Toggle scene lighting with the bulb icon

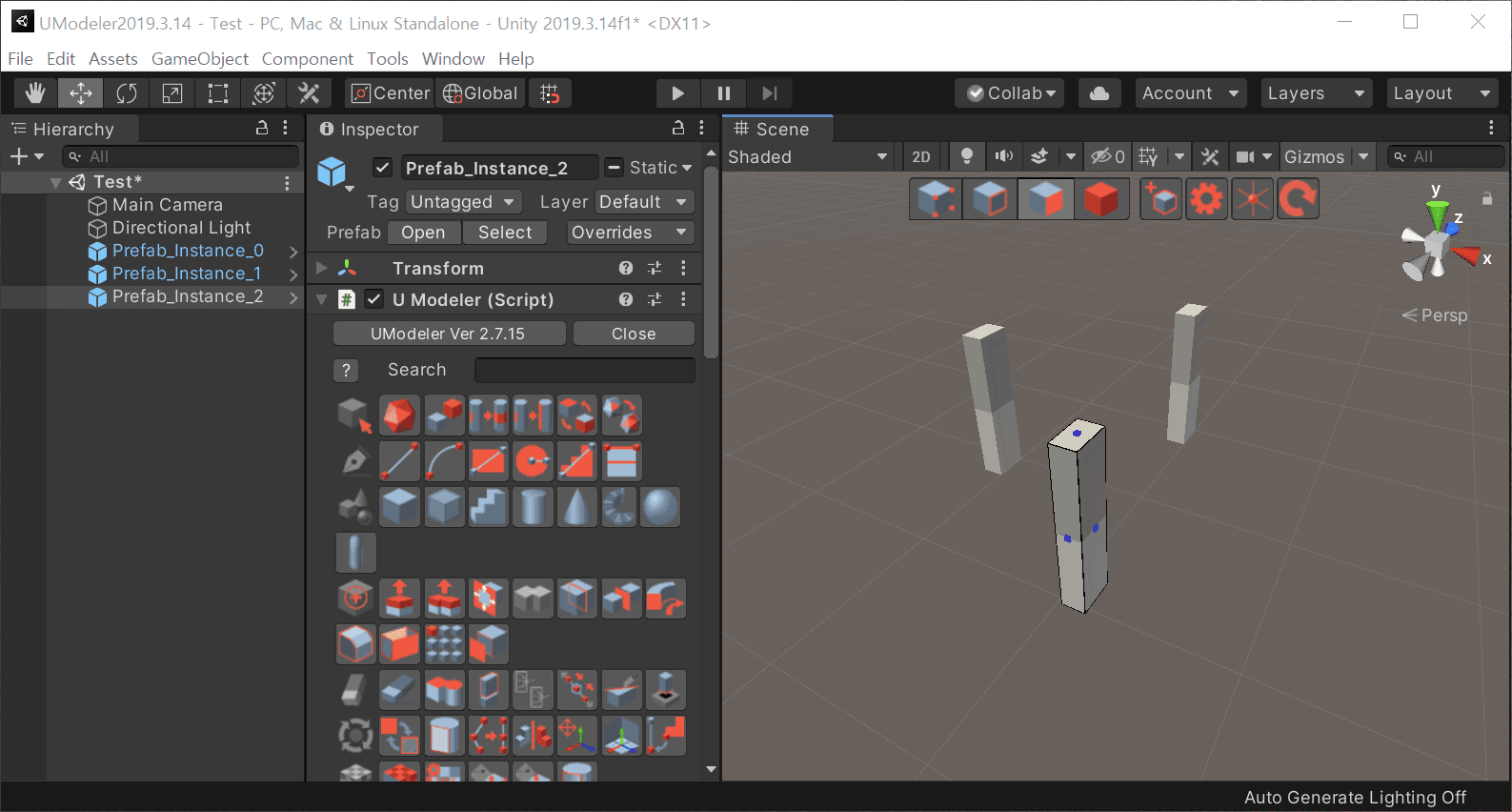point(966,156)
